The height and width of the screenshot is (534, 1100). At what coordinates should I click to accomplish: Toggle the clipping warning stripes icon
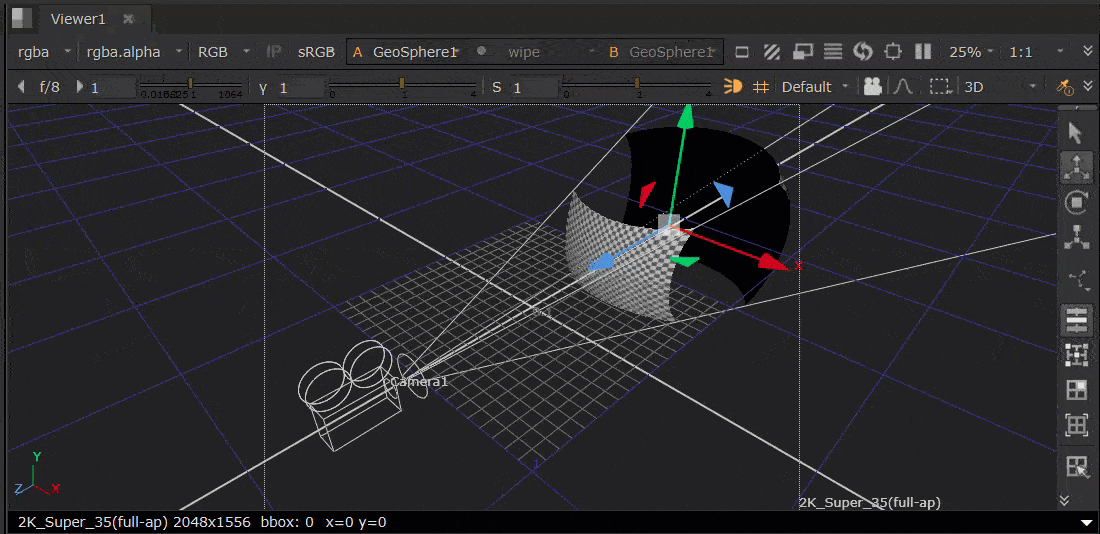(772, 52)
